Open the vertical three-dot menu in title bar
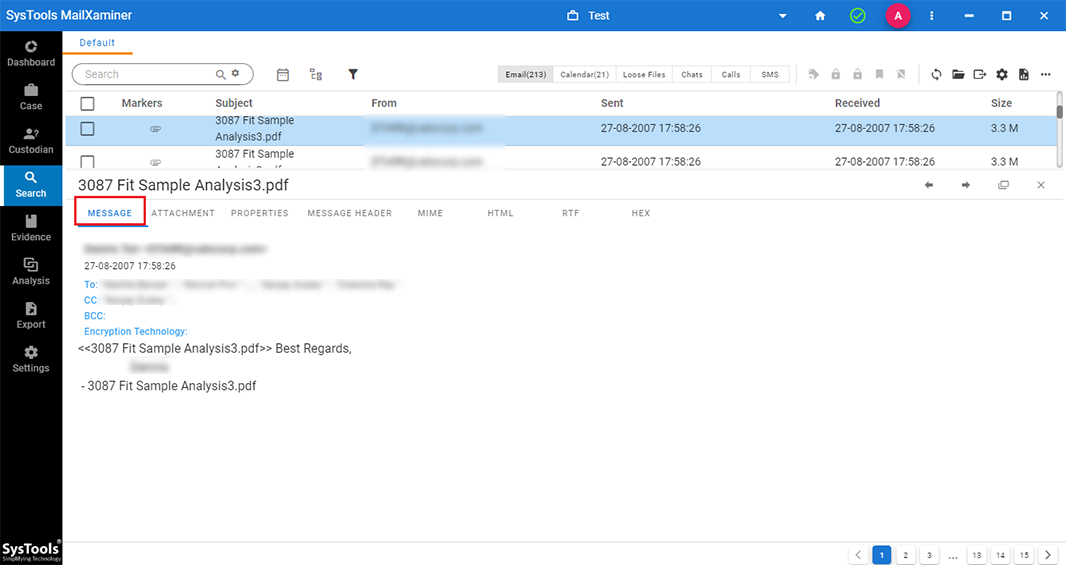This screenshot has width=1066, height=565. (x=931, y=16)
